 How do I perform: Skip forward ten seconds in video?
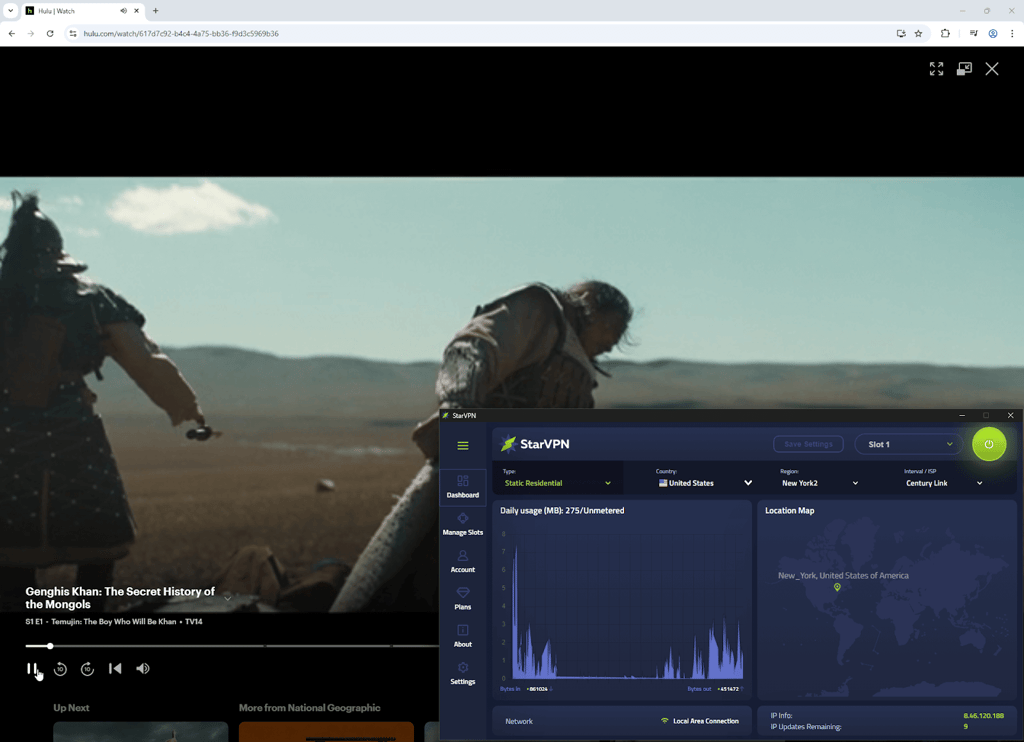tap(88, 669)
